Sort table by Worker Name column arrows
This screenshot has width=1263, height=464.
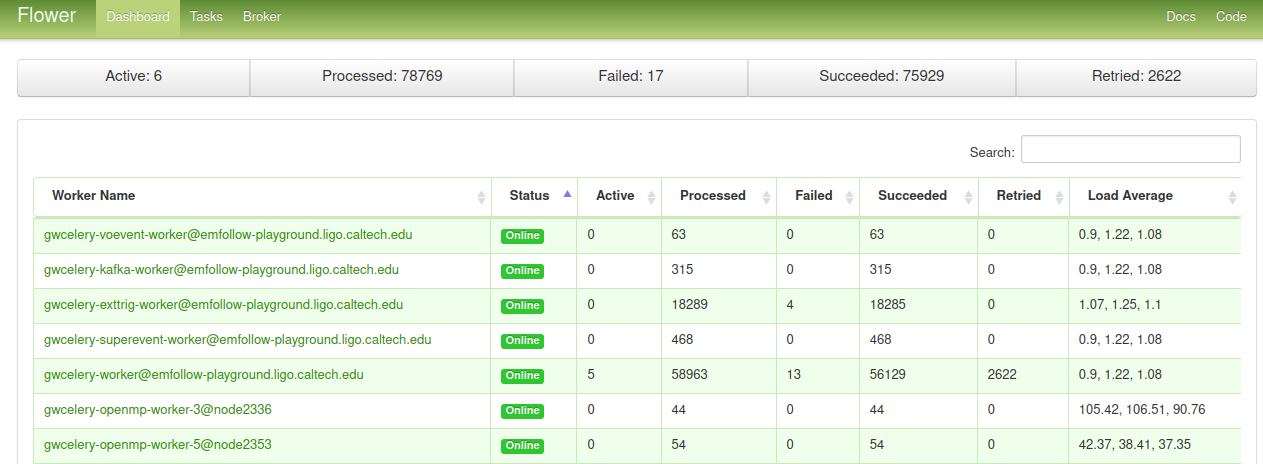481,197
